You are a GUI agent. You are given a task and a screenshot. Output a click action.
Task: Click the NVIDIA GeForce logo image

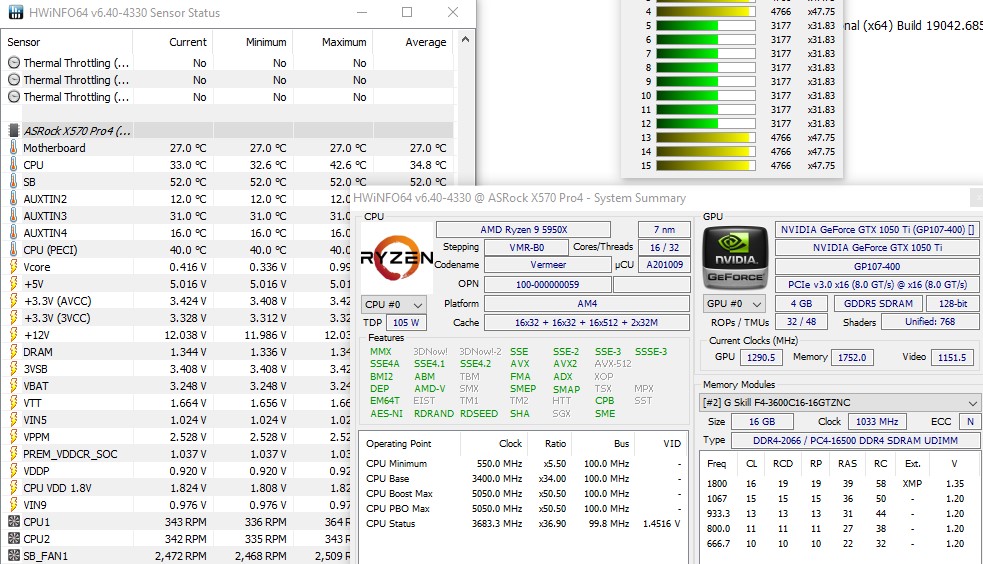[x=735, y=257]
